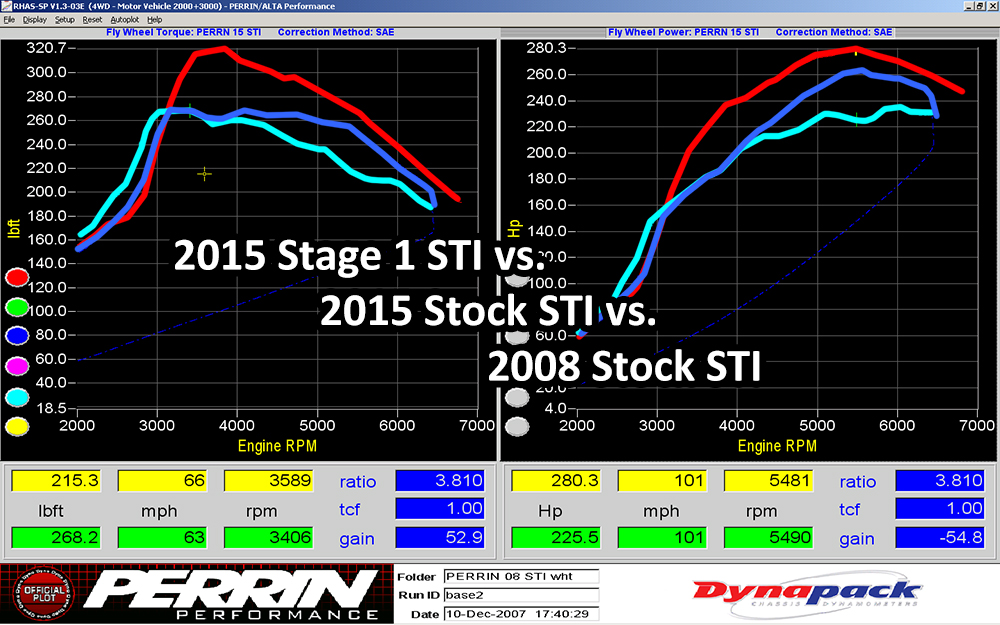This screenshot has height=625, width=1000.
Task: Click the PERRIN Performance logo
Action: click(233, 594)
